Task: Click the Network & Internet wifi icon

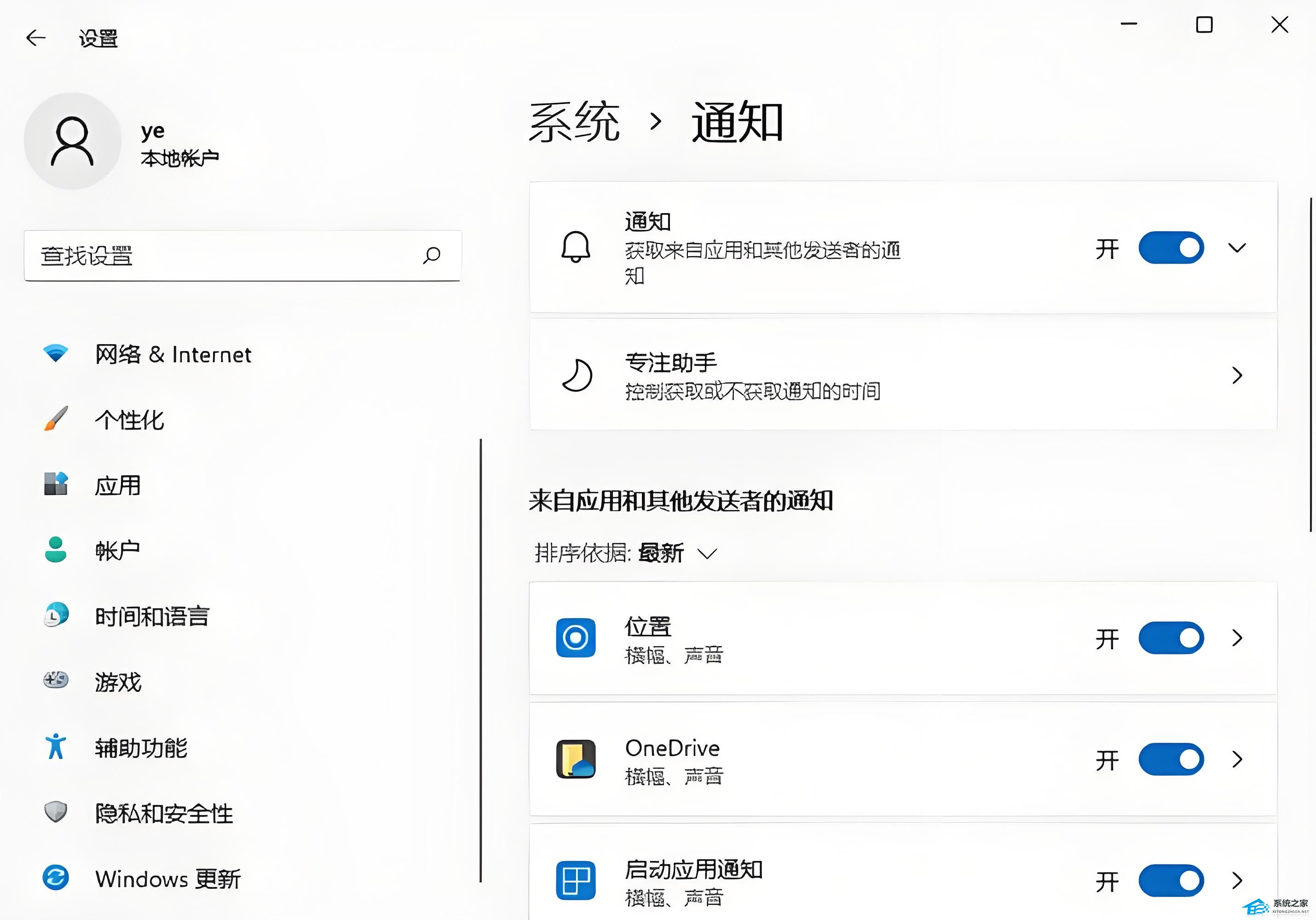Action: pos(56,353)
